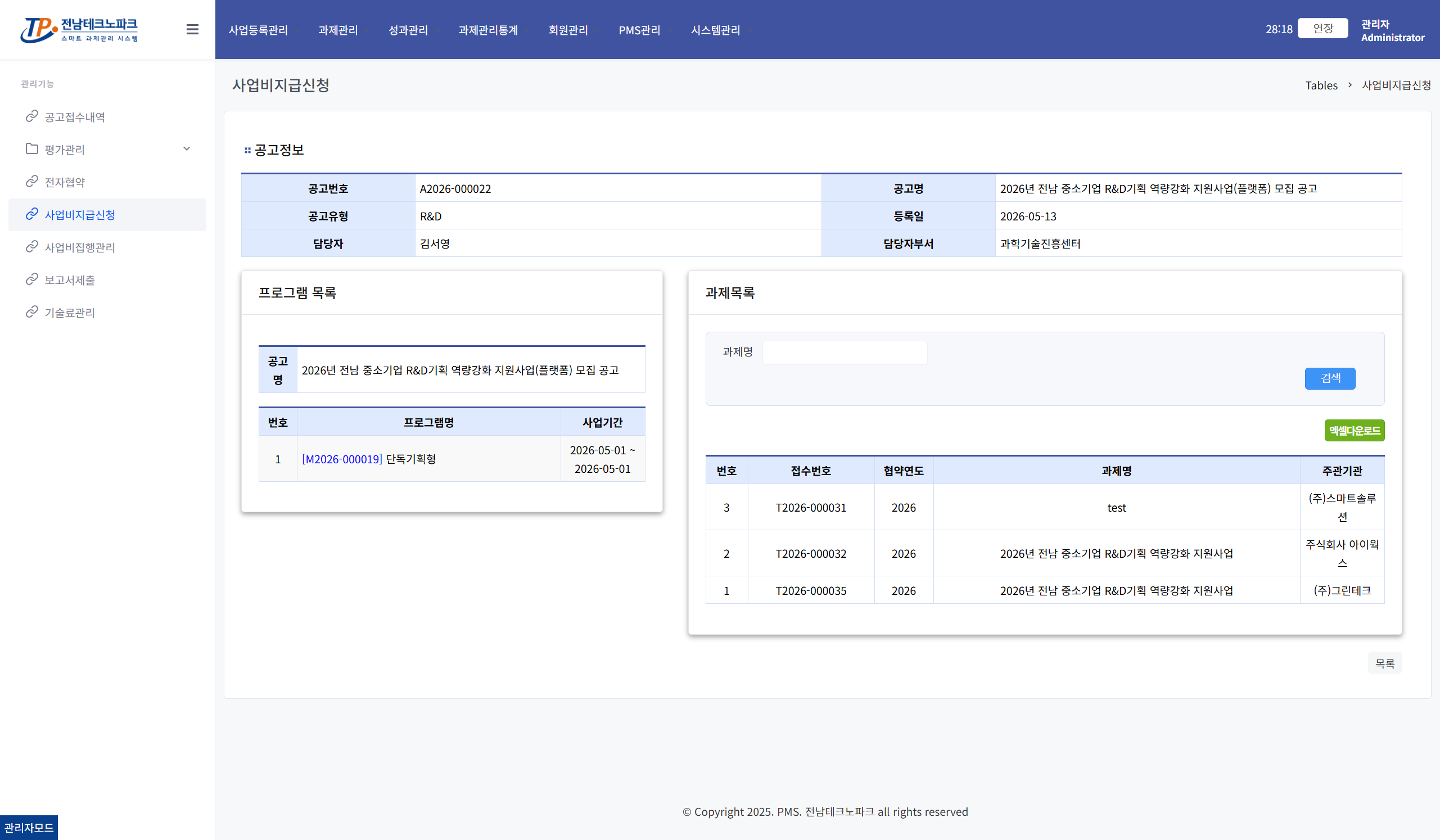Screen dimensions: 1440x840
Task: Click the [M2026-000019] program link
Action: [x=342, y=459]
